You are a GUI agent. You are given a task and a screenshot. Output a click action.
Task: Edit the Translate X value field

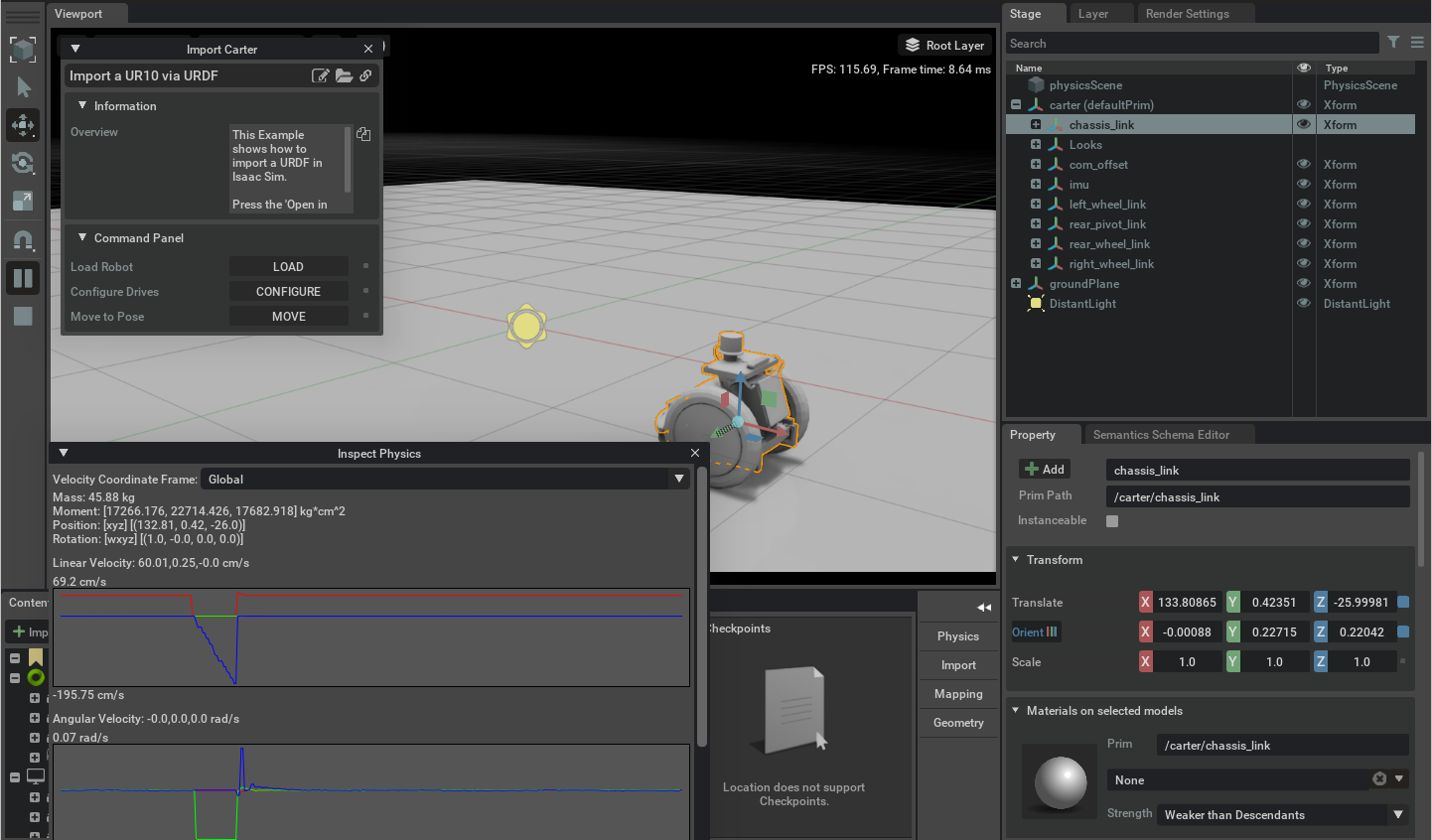pos(1188,602)
